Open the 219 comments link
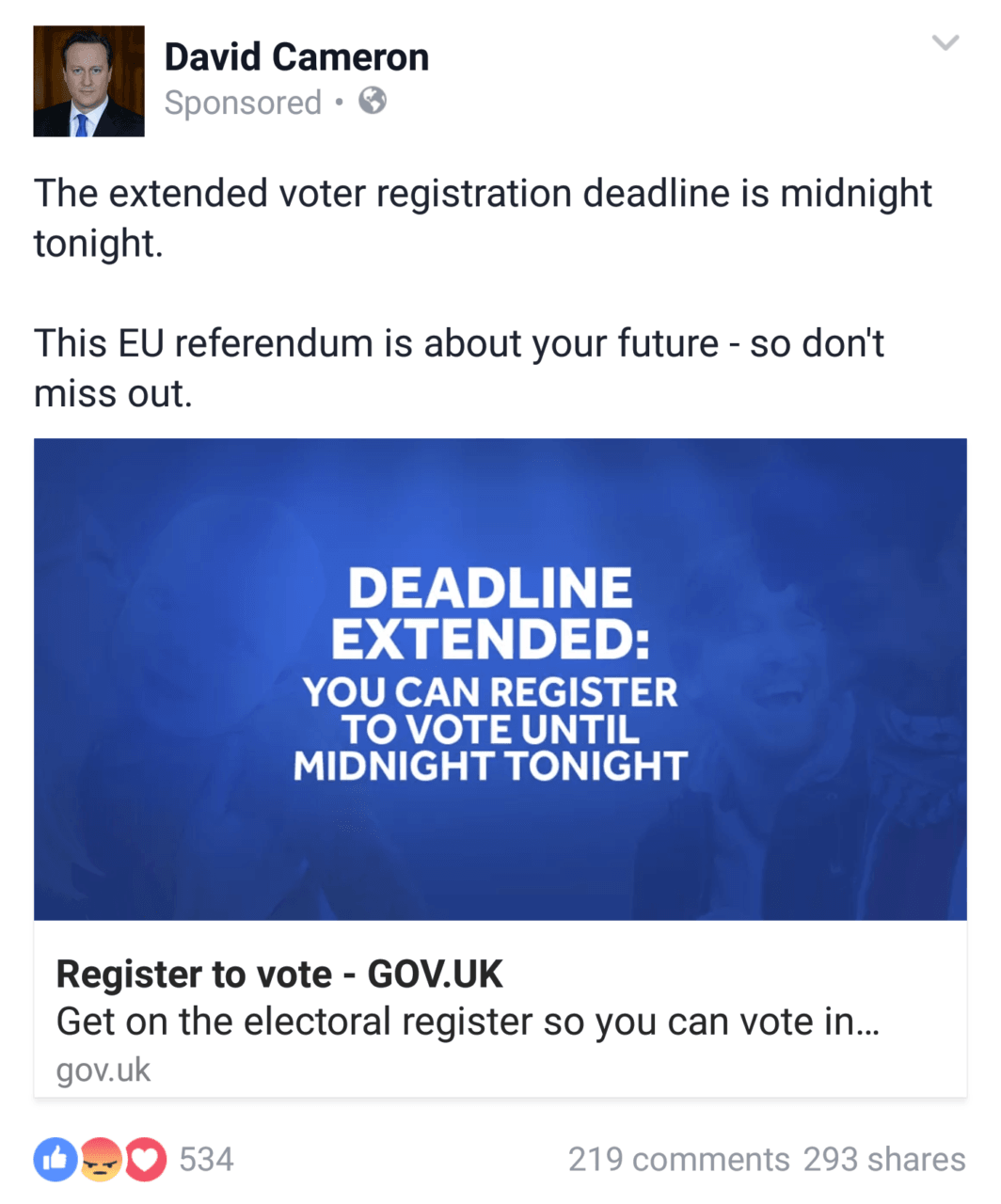The height and width of the screenshot is (1204, 1001). pos(678,1159)
